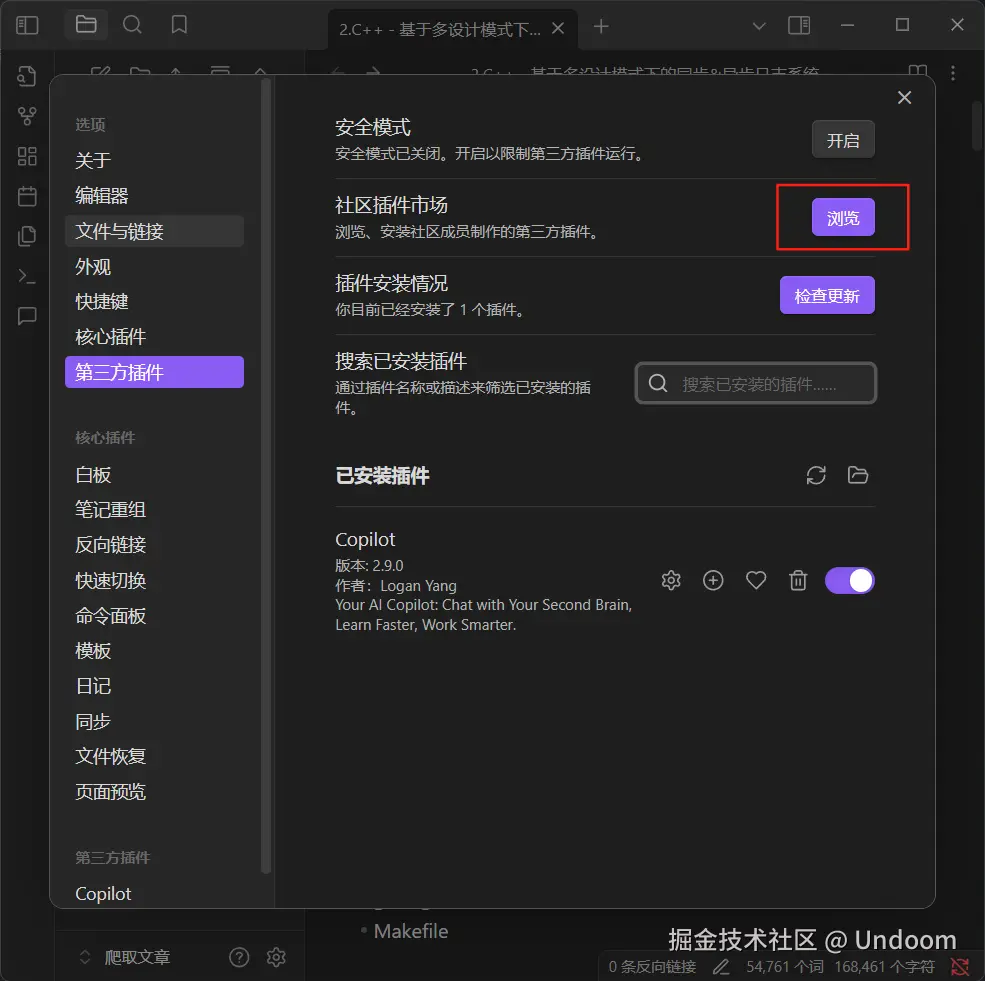The image size is (985, 981).
Task: Open 笔记重组 core plugin settings
Action: [x=155, y=509]
